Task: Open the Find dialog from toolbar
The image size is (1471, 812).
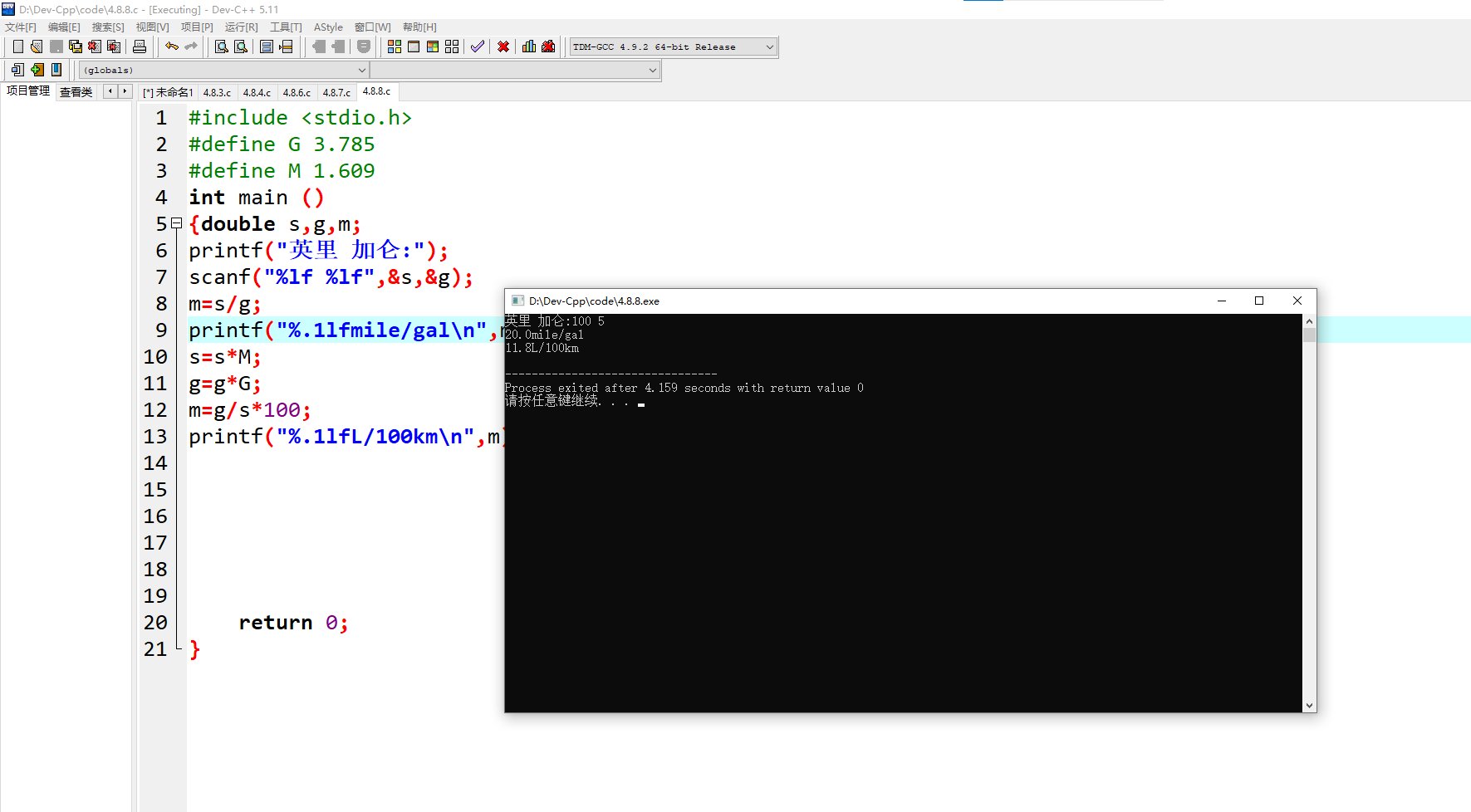Action: (222, 46)
